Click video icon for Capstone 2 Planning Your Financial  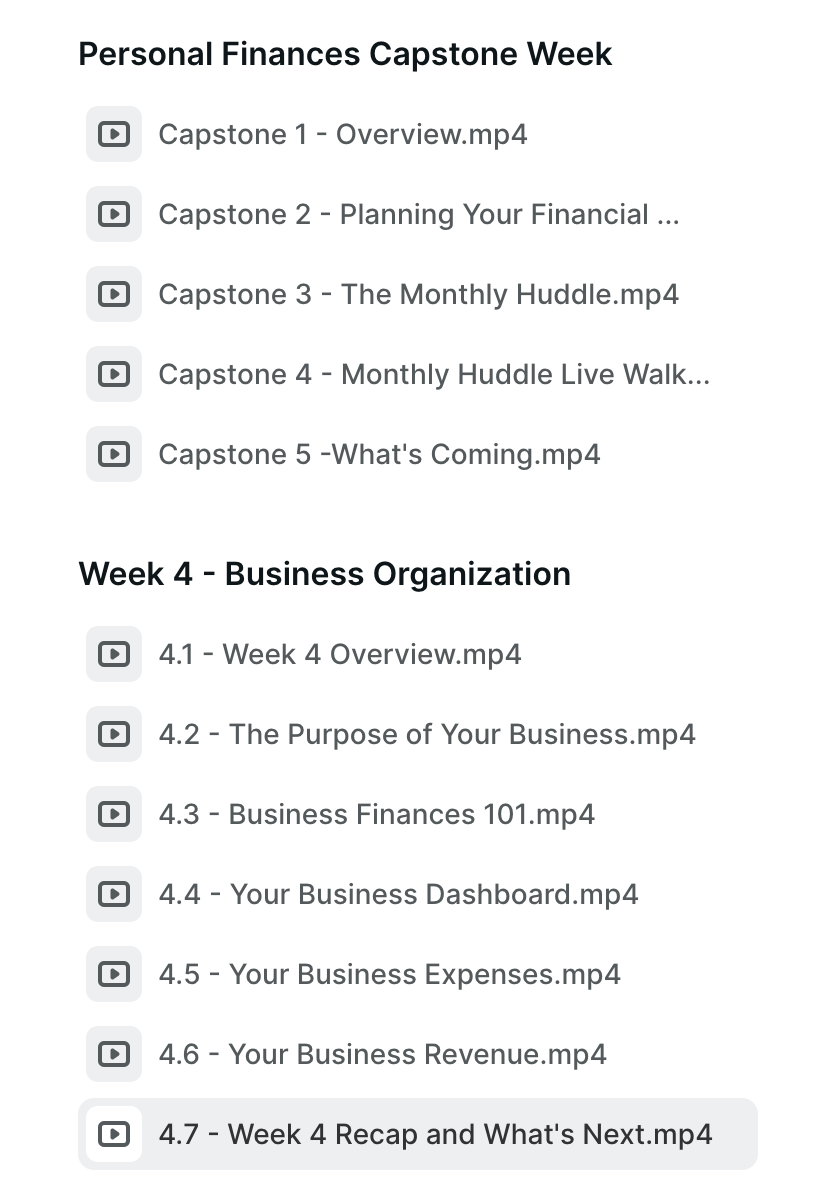(x=114, y=214)
